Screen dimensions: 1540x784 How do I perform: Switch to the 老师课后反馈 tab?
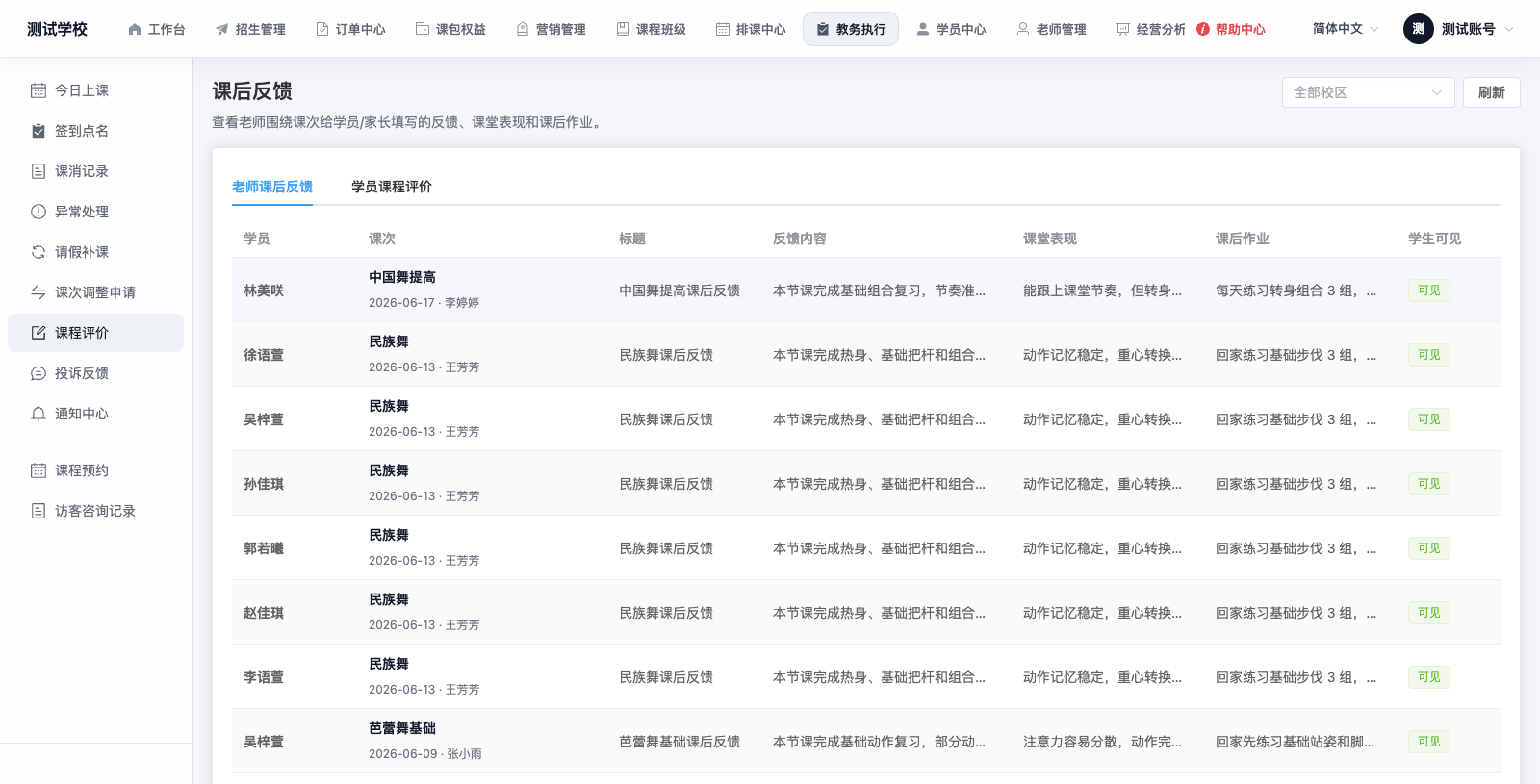pyautogui.click(x=272, y=187)
